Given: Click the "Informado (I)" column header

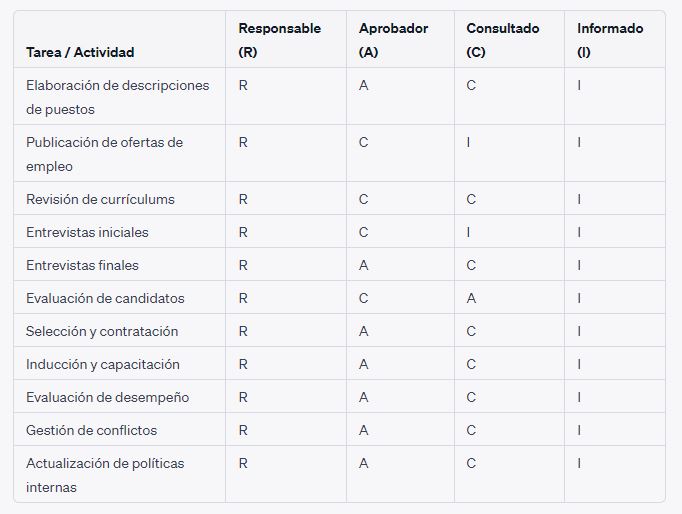Looking at the screenshot, I should pyautogui.click(x=610, y=40).
